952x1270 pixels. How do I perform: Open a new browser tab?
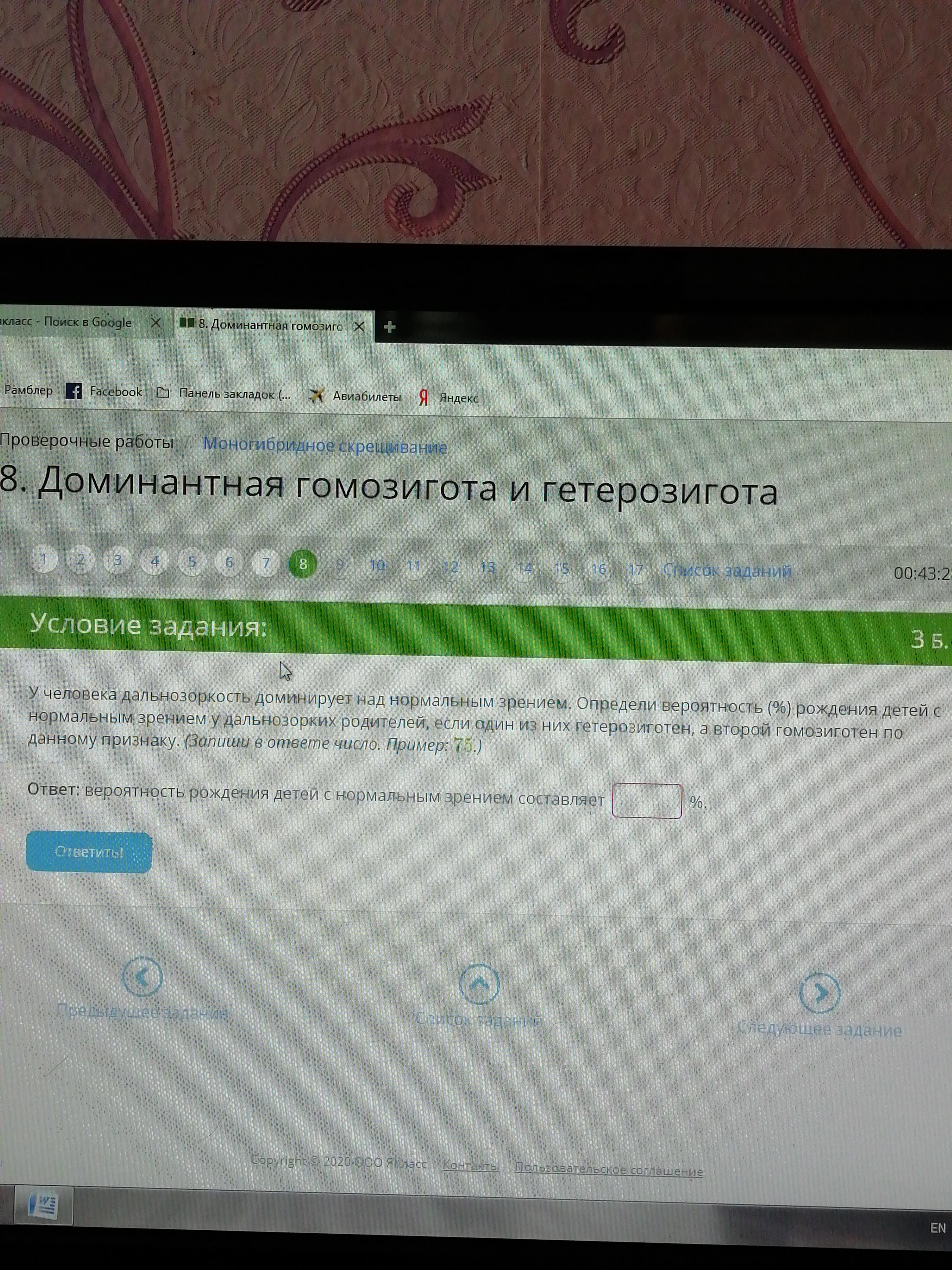click(390, 327)
